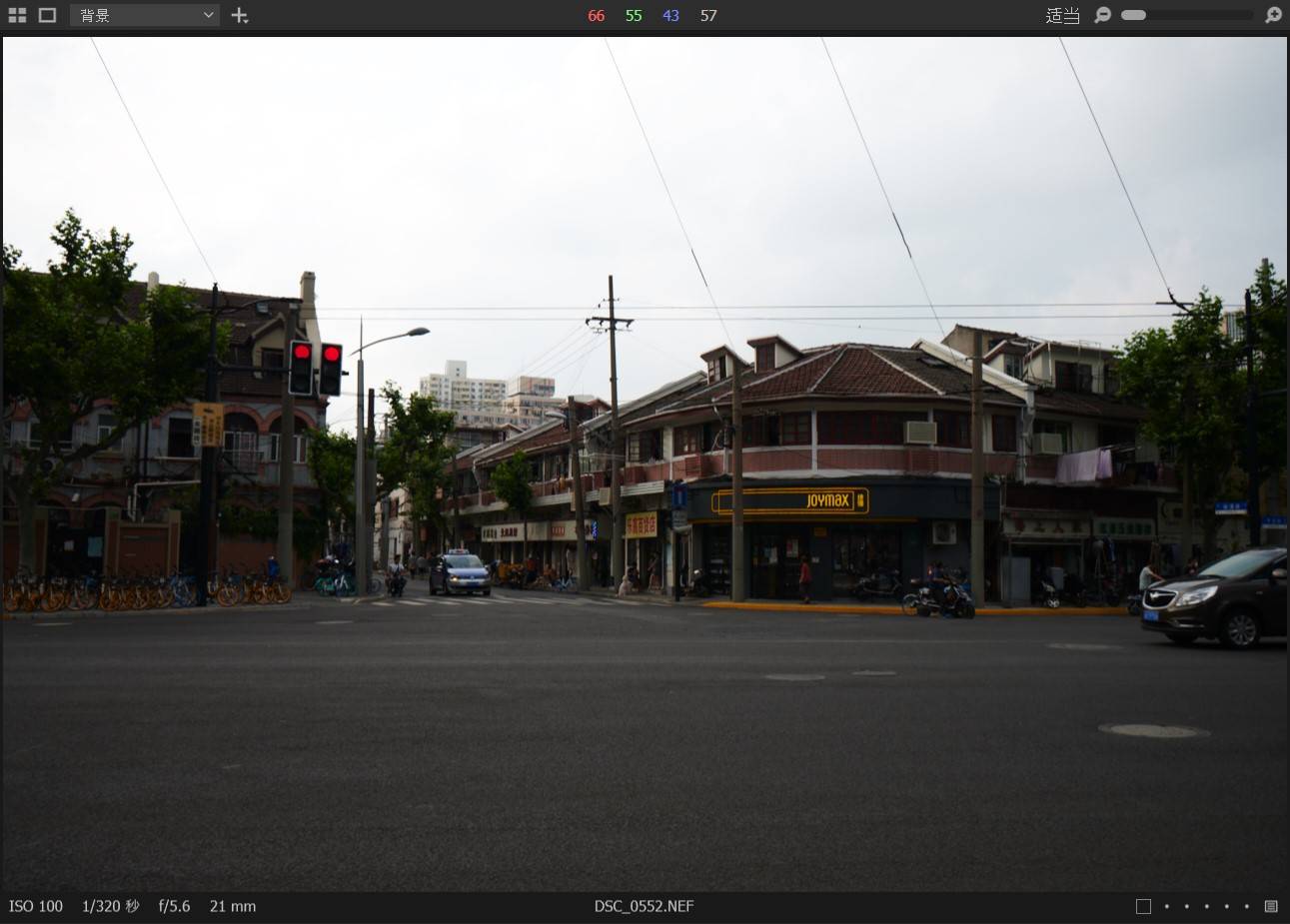1290x924 pixels.
Task: Set rating to four stars dot
Action: 1227,906
